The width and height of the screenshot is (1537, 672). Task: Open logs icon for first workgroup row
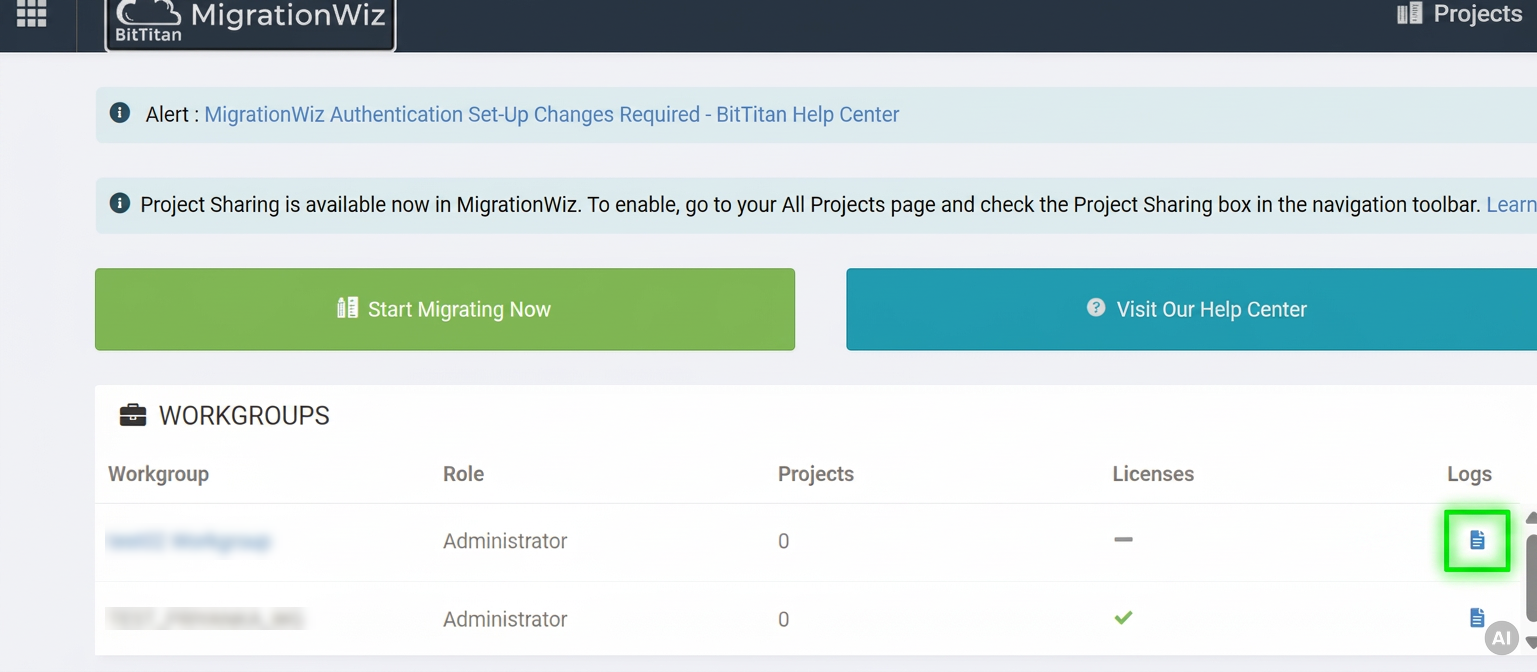tap(1477, 540)
